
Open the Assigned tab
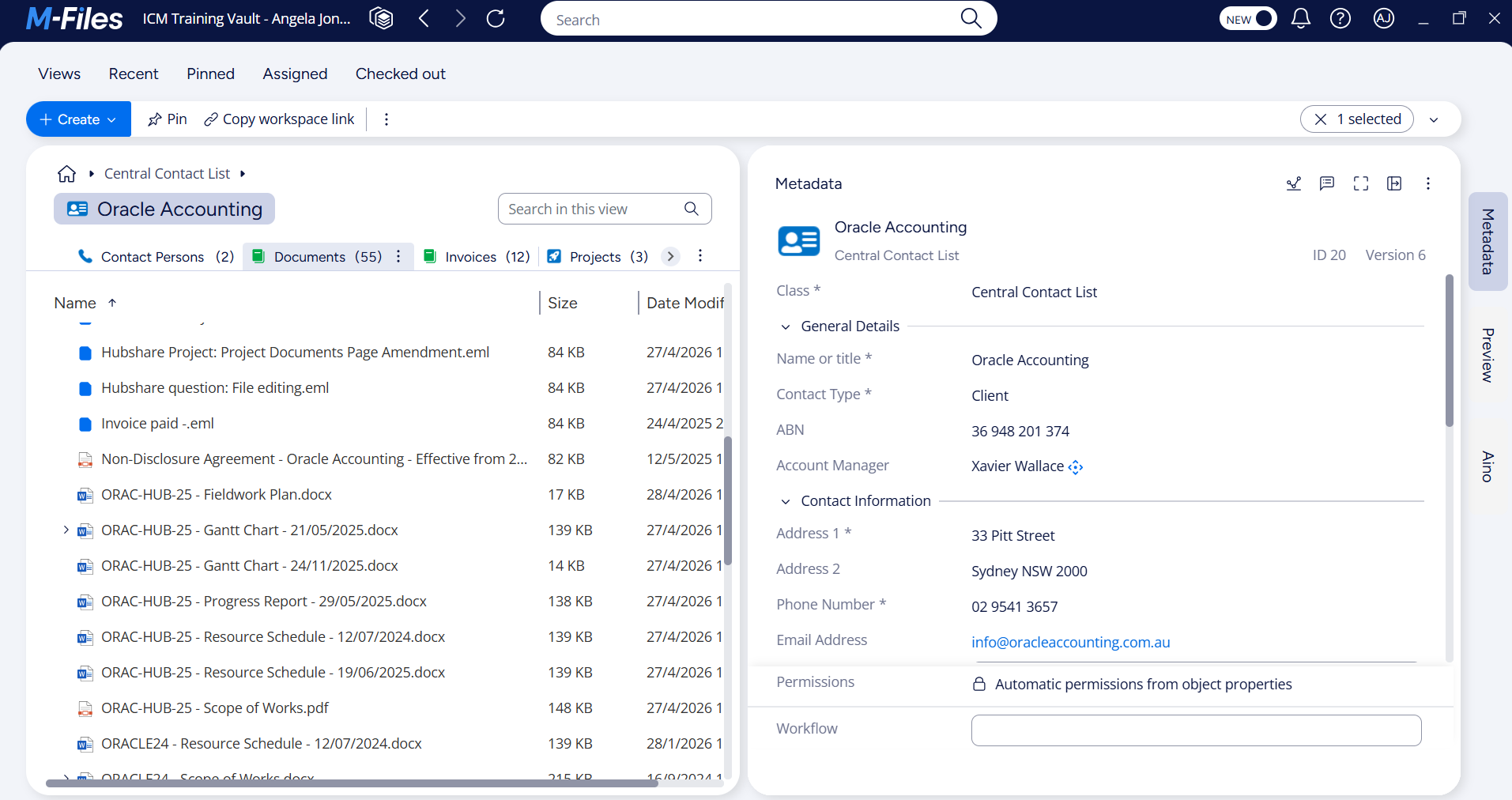pos(295,74)
